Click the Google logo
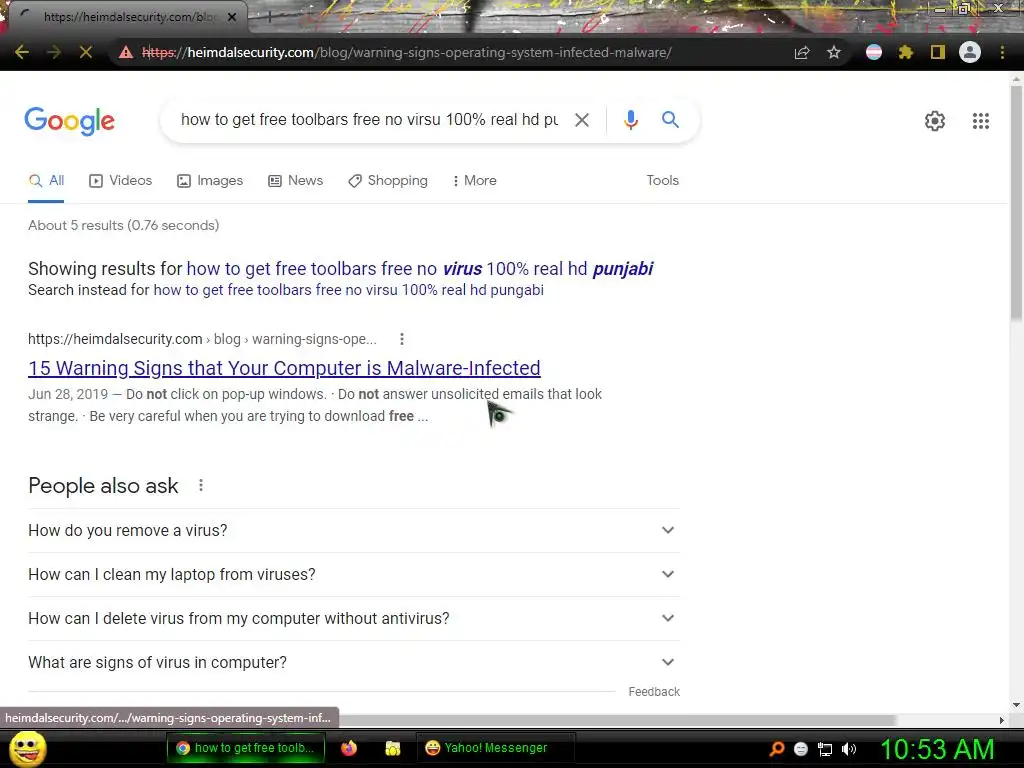 [x=70, y=121]
